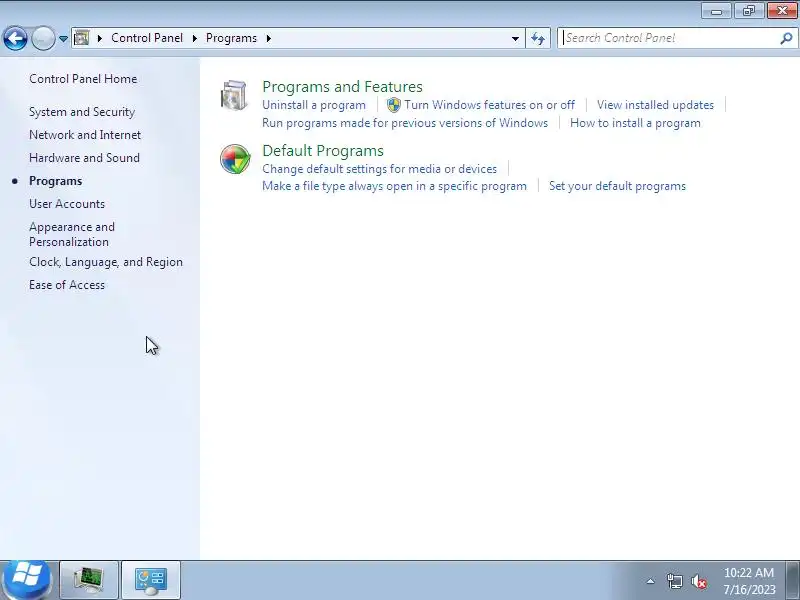Open Clock, Language, and Region
The height and width of the screenshot is (600, 800).
(x=106, y=262)
